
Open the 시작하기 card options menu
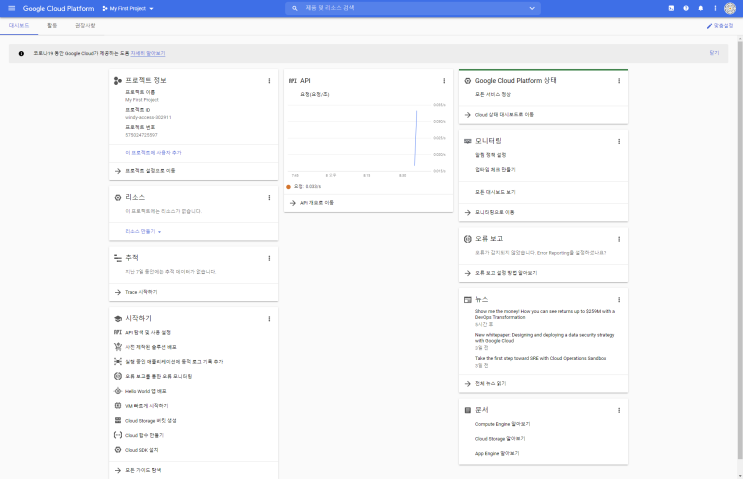pyautogui.click(x=269, y=319)
